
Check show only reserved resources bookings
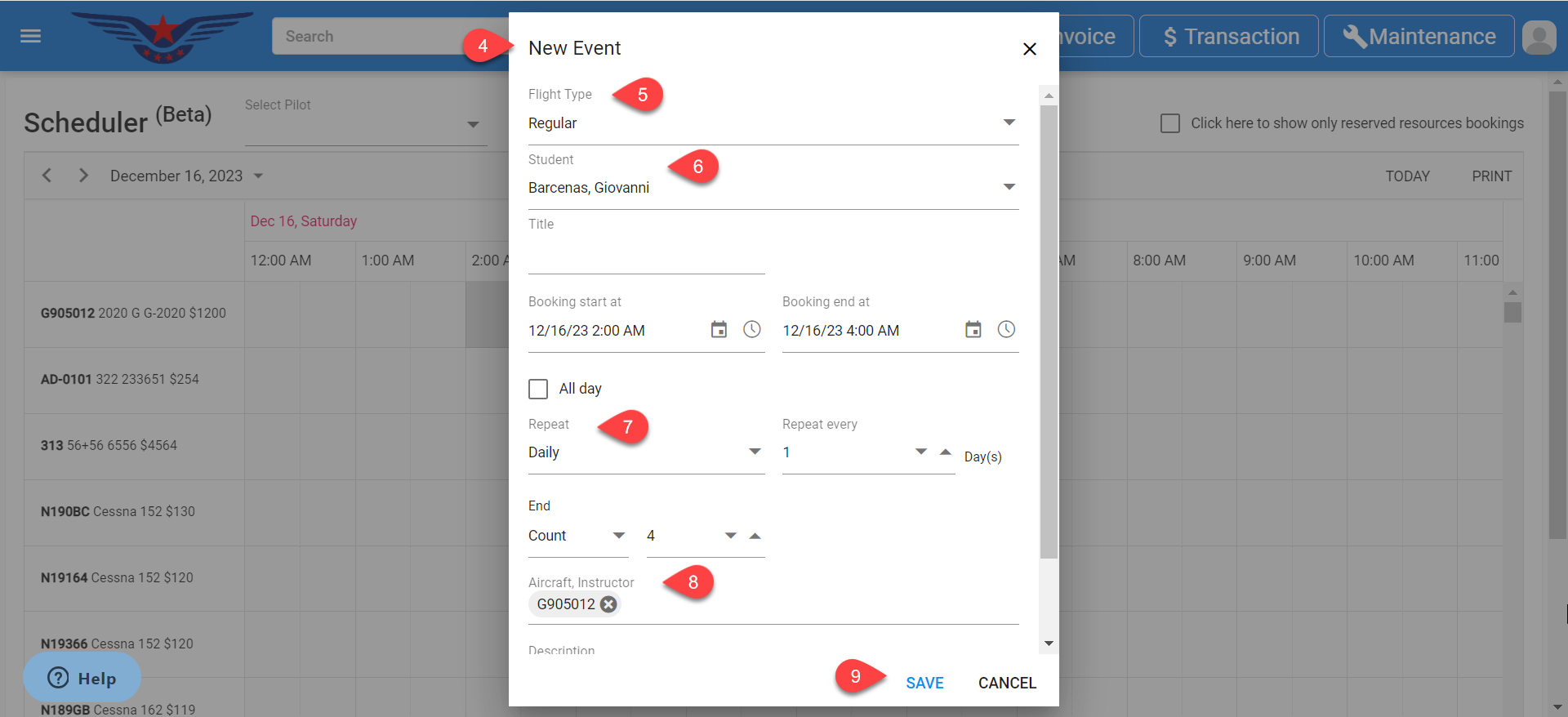[1170, 123]
